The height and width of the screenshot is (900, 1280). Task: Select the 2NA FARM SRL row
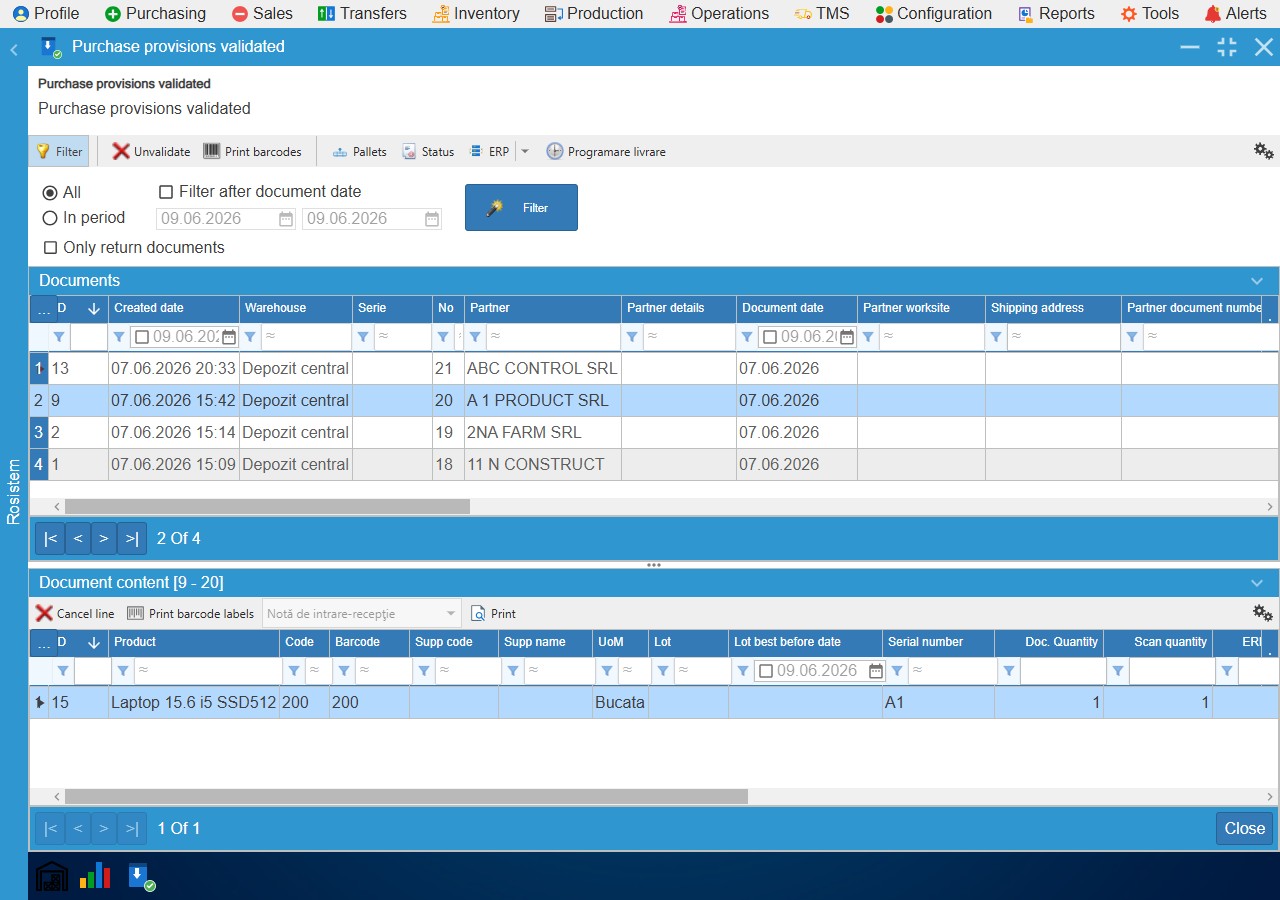[654, 432]
